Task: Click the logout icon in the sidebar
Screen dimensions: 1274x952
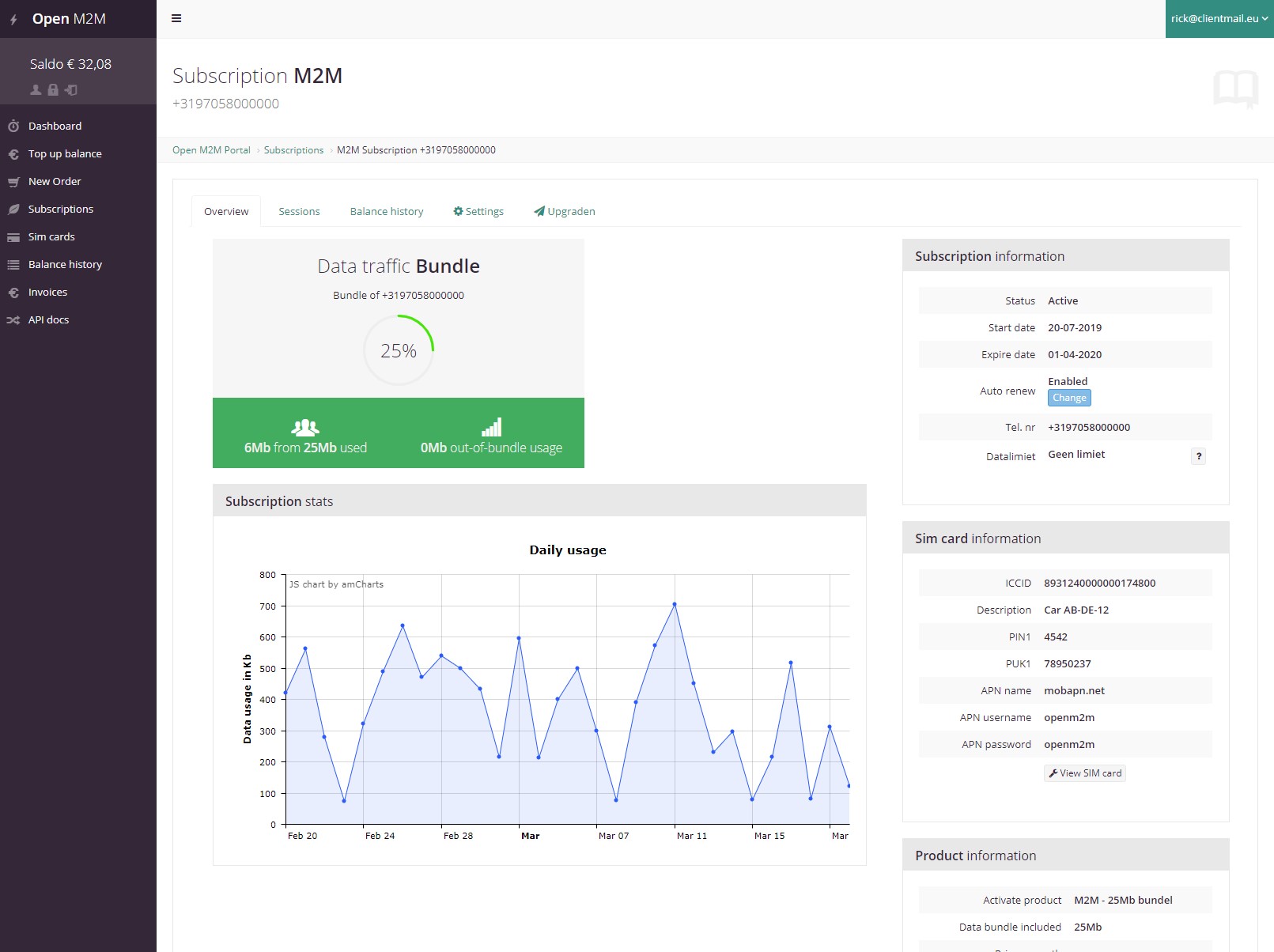Action: [70, 91]
